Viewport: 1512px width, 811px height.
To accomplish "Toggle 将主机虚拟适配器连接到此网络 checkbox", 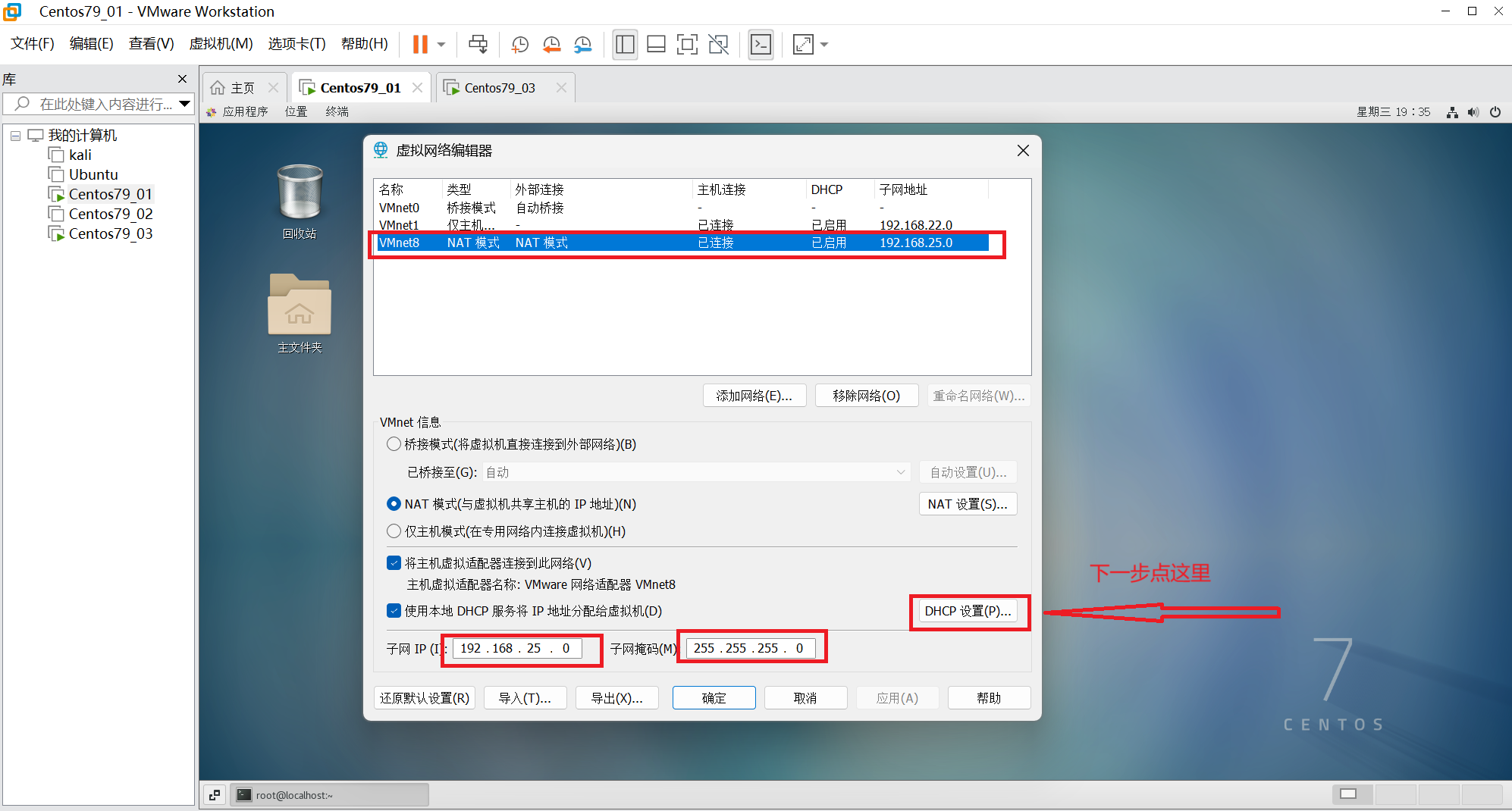I will pos(394,563).
